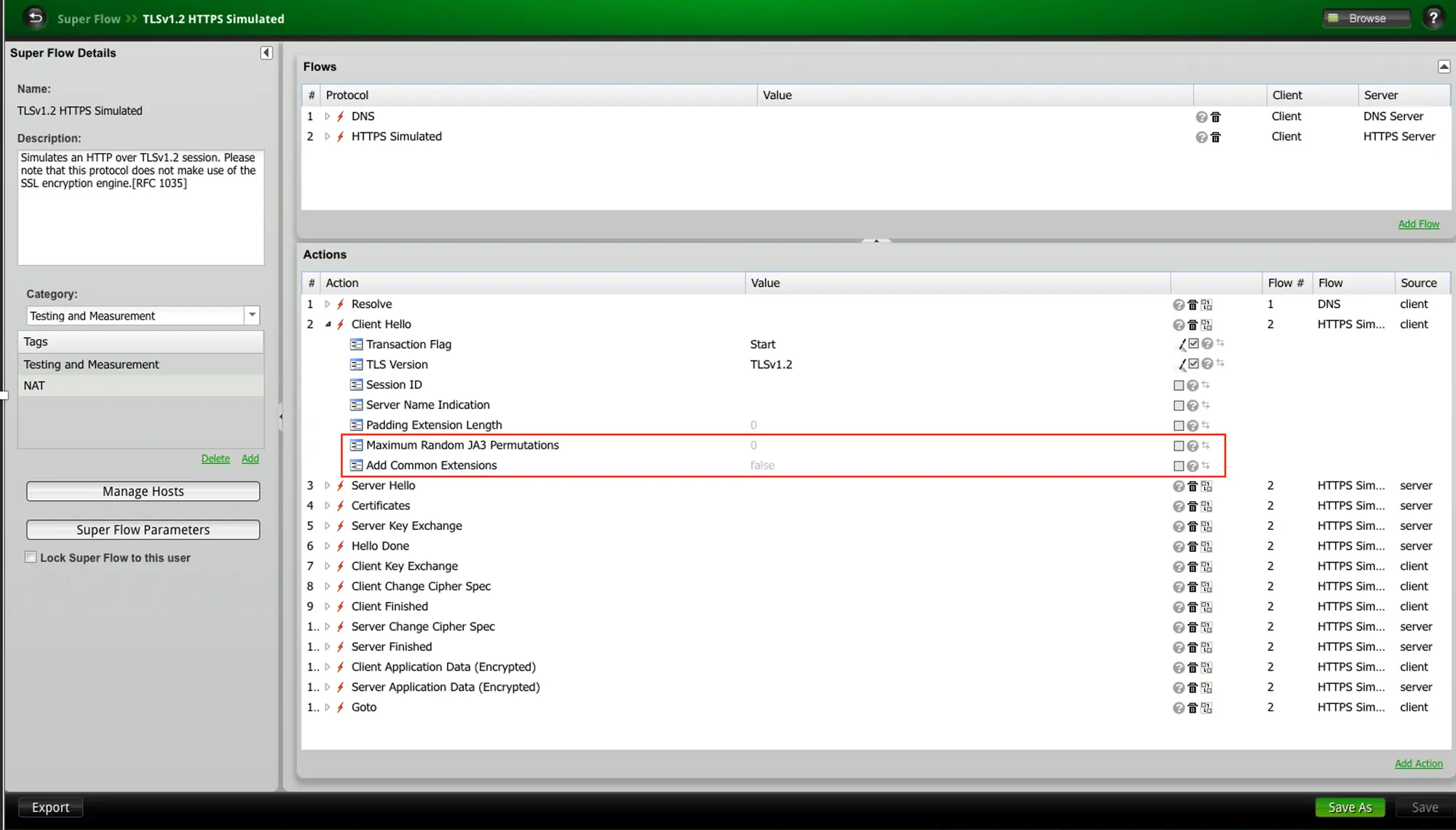The width and height of the screenshot is (1456, 830).
Task: Expand the Client Key Exchange action row
Action: coord(327,566)
